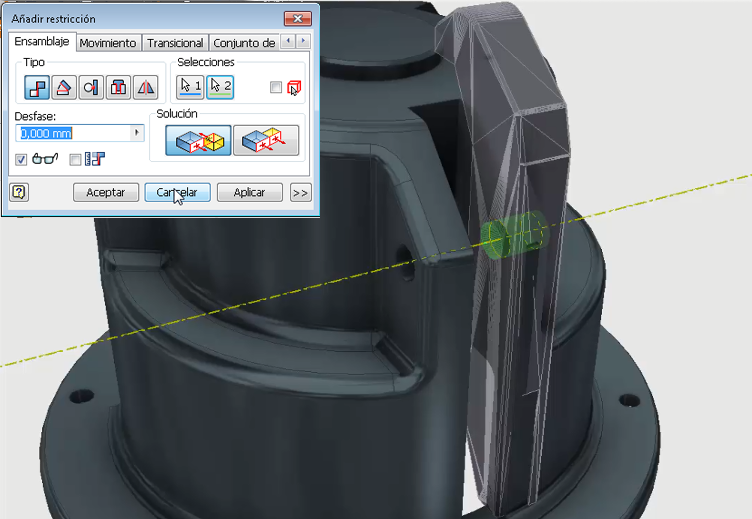Switch to the Transicional tab
752x519 pixels.
tap(175, 43)
